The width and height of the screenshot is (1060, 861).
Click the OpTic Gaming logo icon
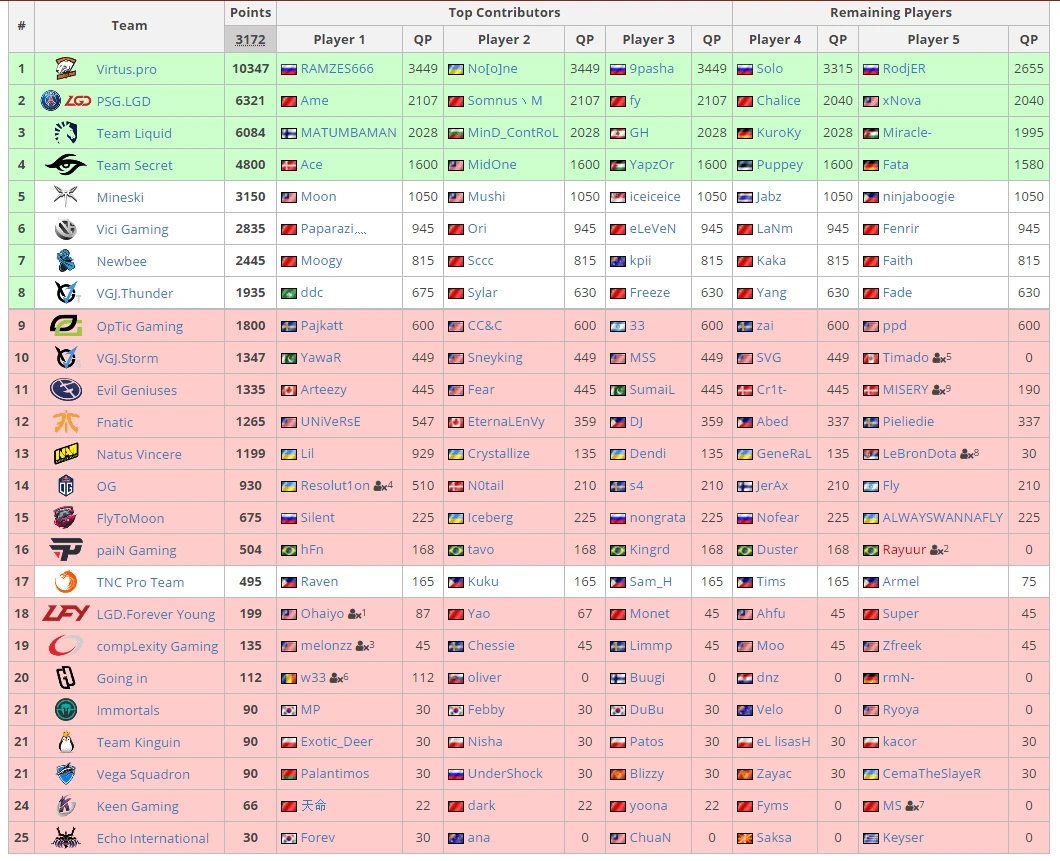pyautogui.click(x=66, y=326)
